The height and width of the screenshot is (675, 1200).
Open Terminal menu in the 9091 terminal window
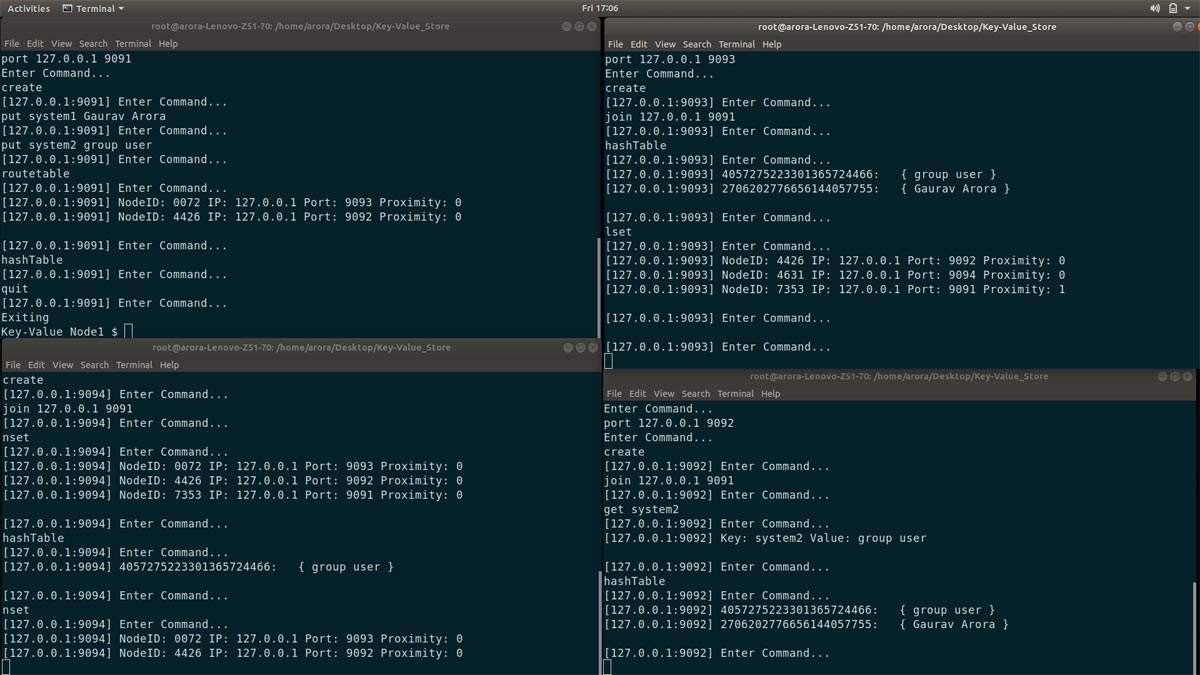(132, 44)
